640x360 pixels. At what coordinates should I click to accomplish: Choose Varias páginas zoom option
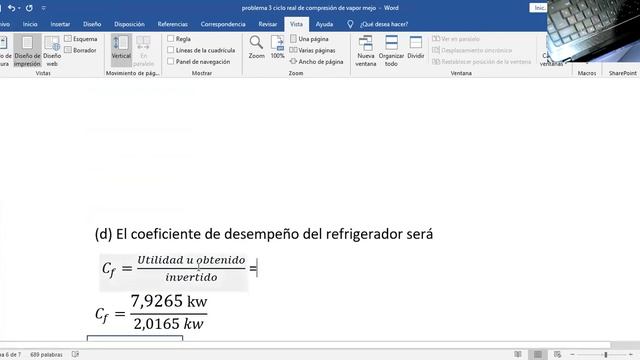click(312, 50)
